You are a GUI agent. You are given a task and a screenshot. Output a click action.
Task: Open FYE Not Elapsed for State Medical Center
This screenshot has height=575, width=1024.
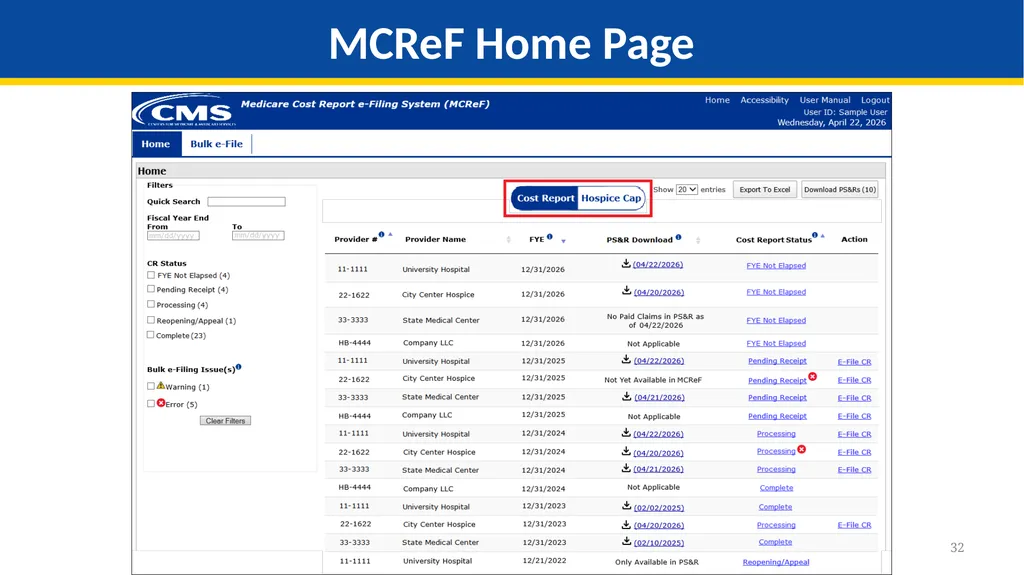tap(776, 320)
